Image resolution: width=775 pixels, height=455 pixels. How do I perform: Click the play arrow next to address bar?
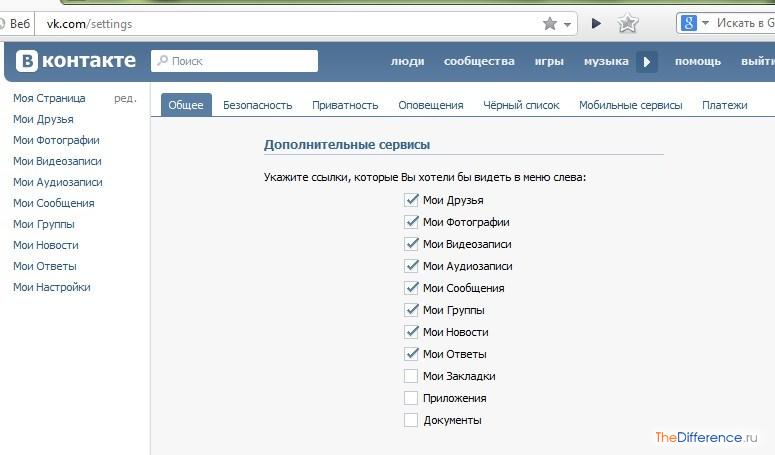point(596,23)
